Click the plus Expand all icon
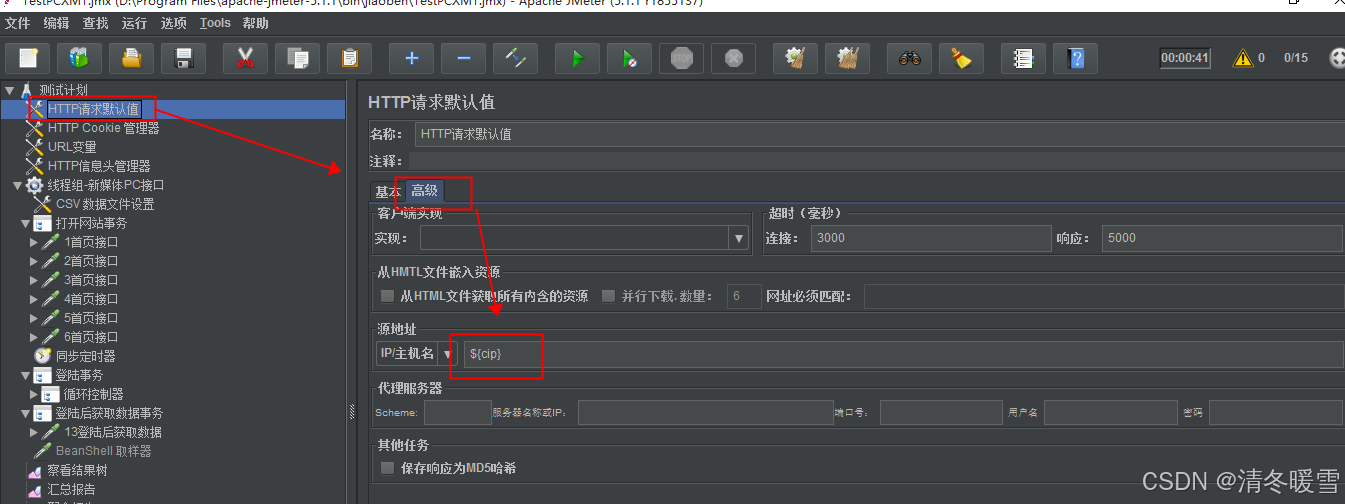The image size is (1345, 504). pyautogui.click(x=411, y=58)
